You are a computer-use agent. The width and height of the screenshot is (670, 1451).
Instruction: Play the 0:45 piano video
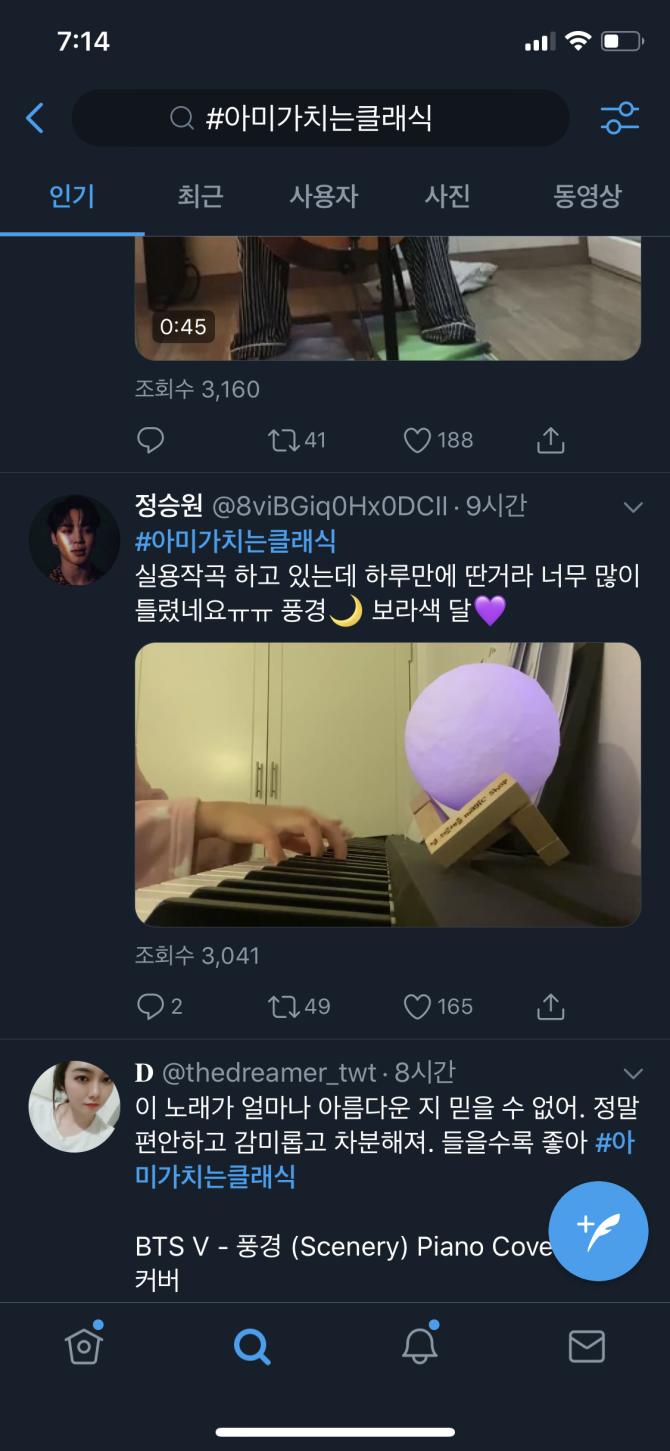pyautogui.click(x=387, y=295)
